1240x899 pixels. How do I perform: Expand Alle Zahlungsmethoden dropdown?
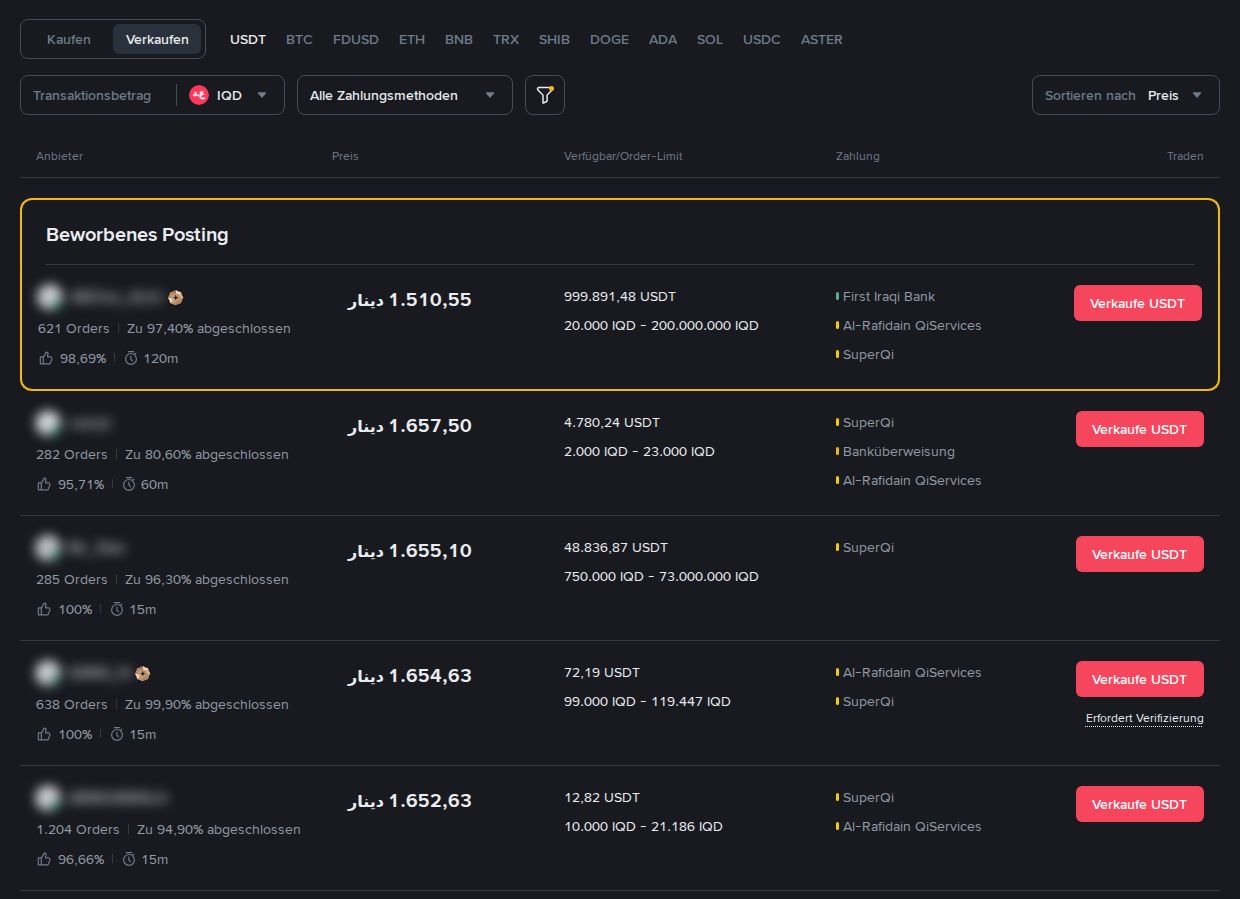coord(405,95)
